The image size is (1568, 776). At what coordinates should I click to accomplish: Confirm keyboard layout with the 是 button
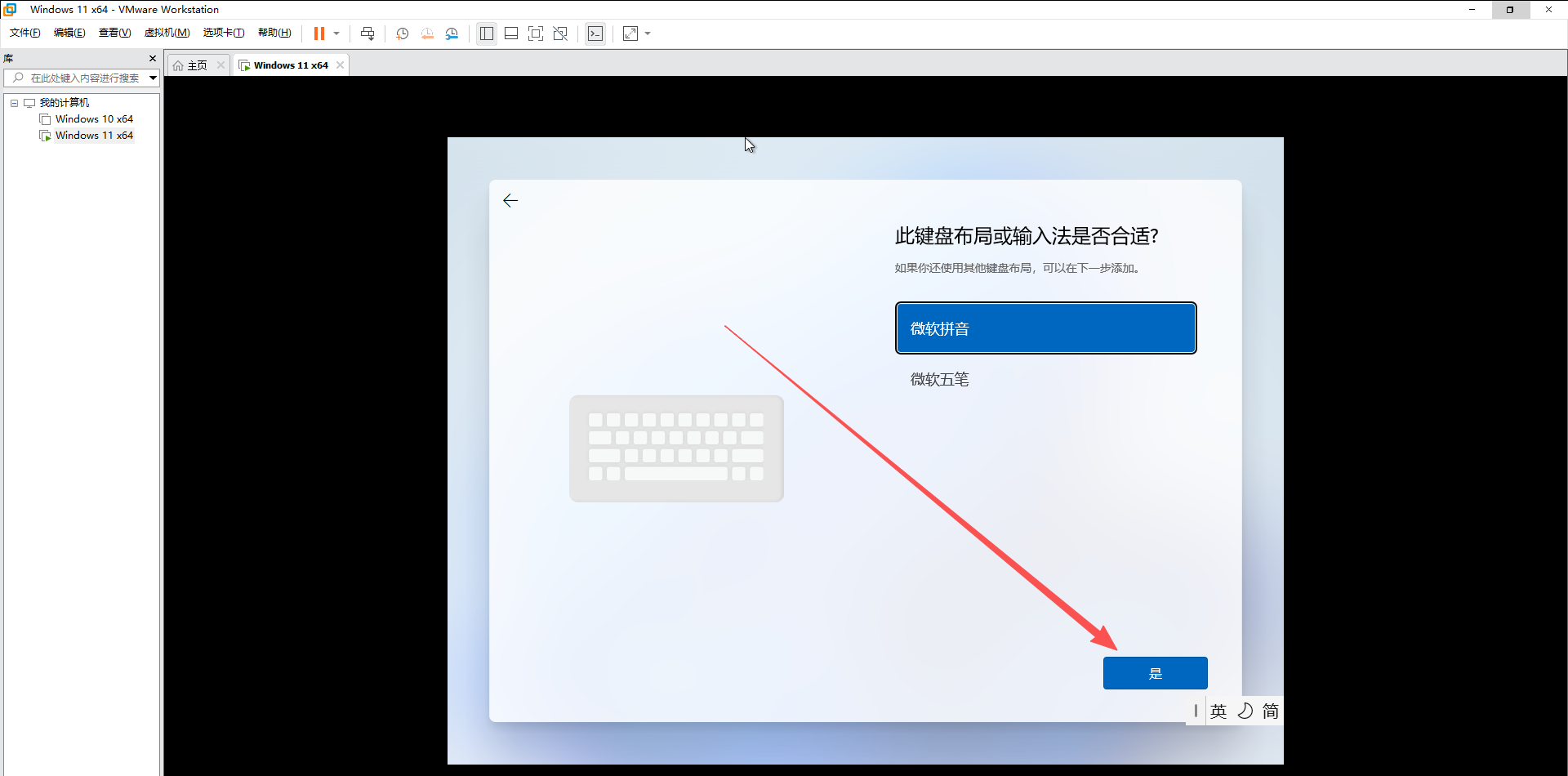1155,673
